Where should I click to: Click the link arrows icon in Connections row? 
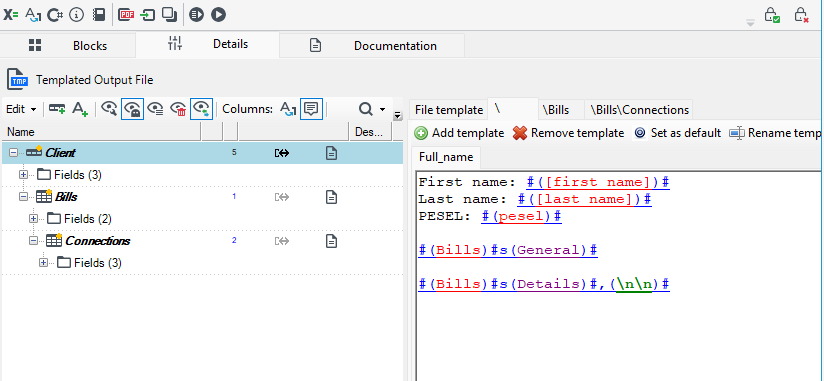coord(282,241)
